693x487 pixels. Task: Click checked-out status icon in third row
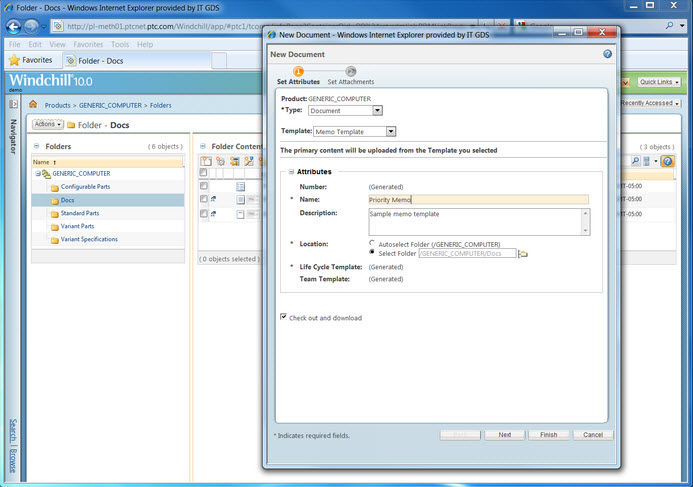pos(213,214)
